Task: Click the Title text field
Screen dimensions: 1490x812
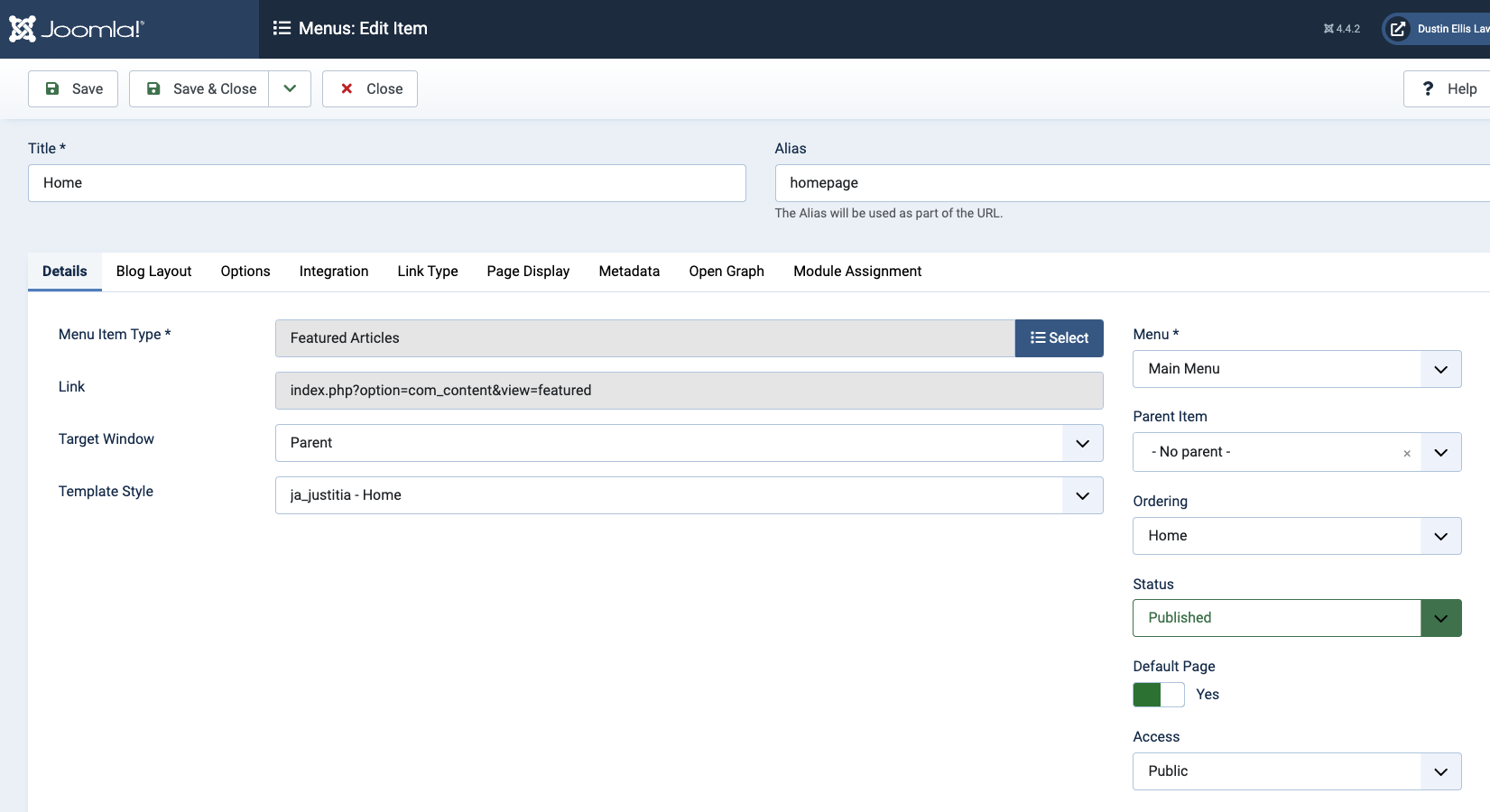Action: point(386,183)
